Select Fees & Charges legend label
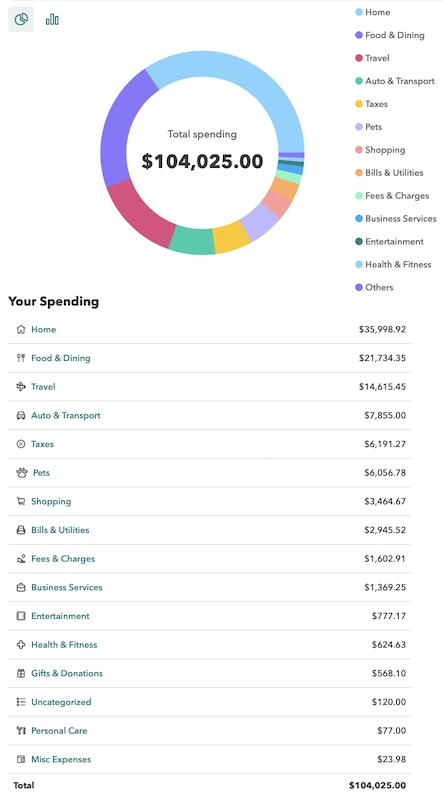This screenshot has height=800, width=443. point(397,195)
